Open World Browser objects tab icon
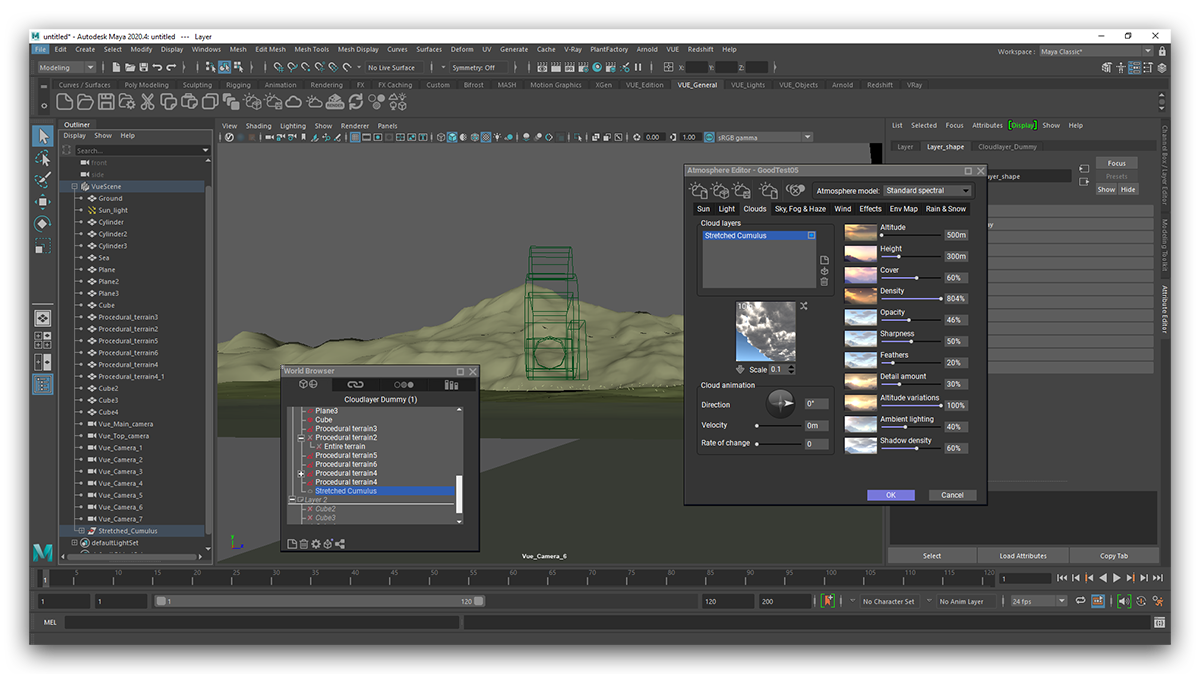 pos(308,384)
